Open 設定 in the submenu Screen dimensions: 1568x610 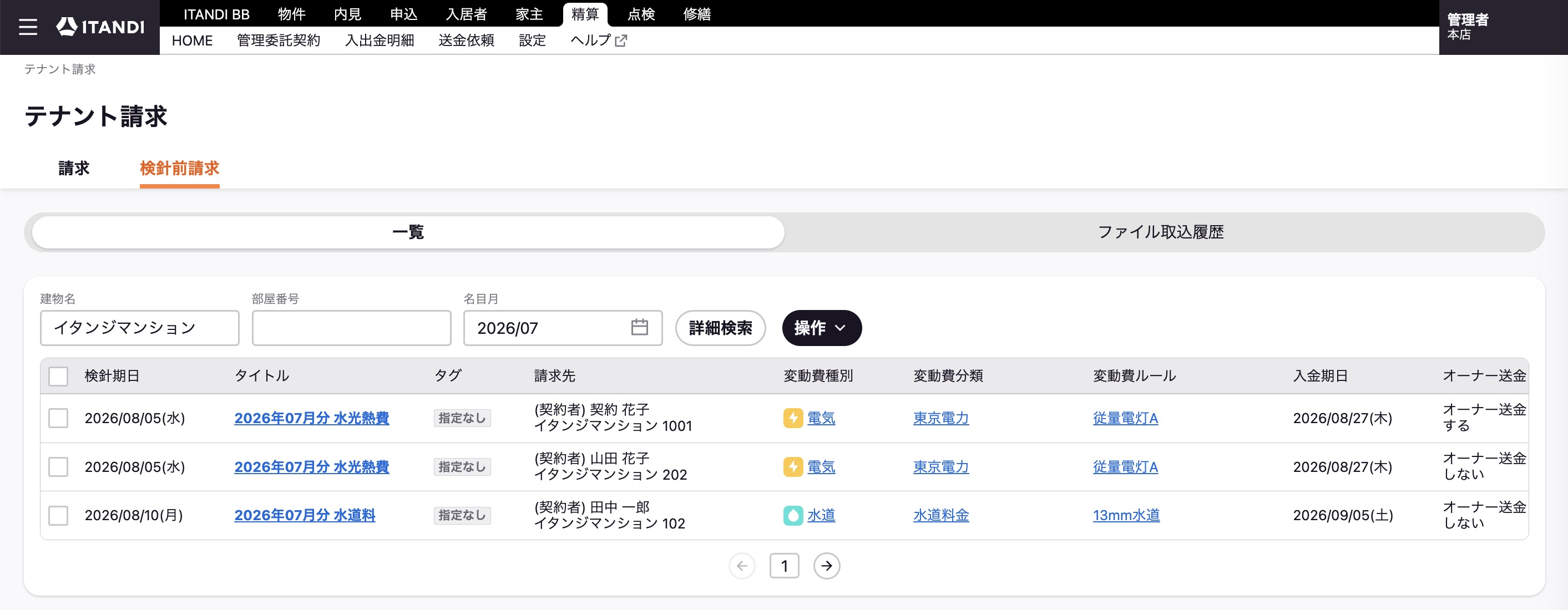pos(532,40)
